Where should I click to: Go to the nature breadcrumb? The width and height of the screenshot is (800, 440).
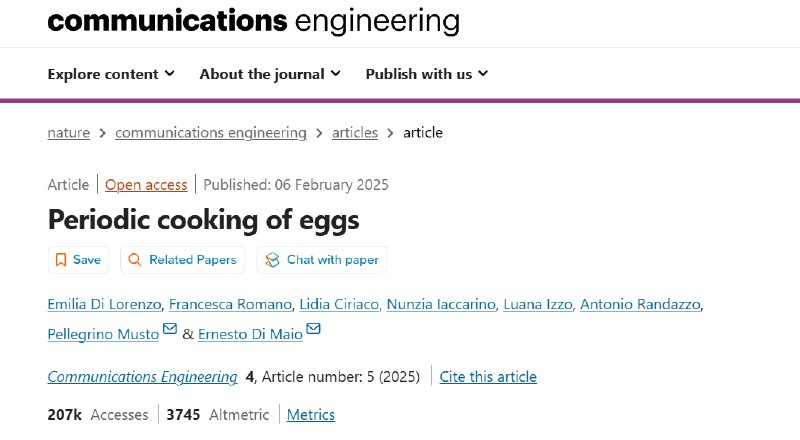68,133
